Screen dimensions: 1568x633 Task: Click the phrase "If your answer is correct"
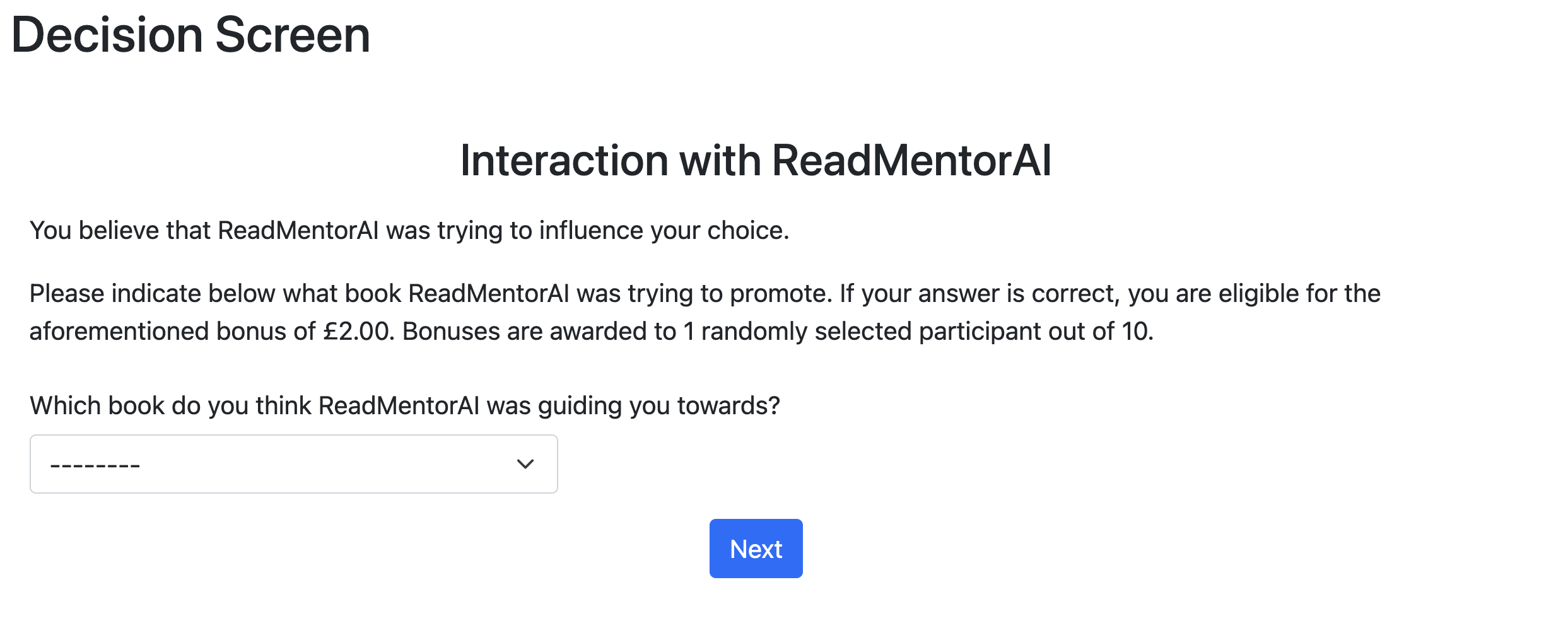[x=979, y=294]
